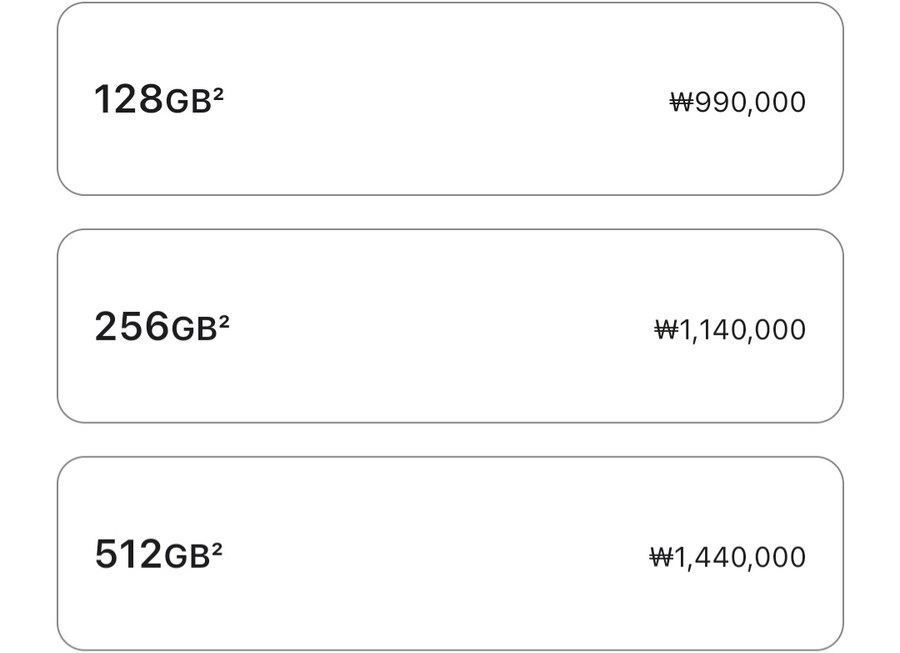Screen dimensions: 900x653
Task: Click the won symbol before 1,140,000
Action: pyautogui.click(x=666, y=330)
